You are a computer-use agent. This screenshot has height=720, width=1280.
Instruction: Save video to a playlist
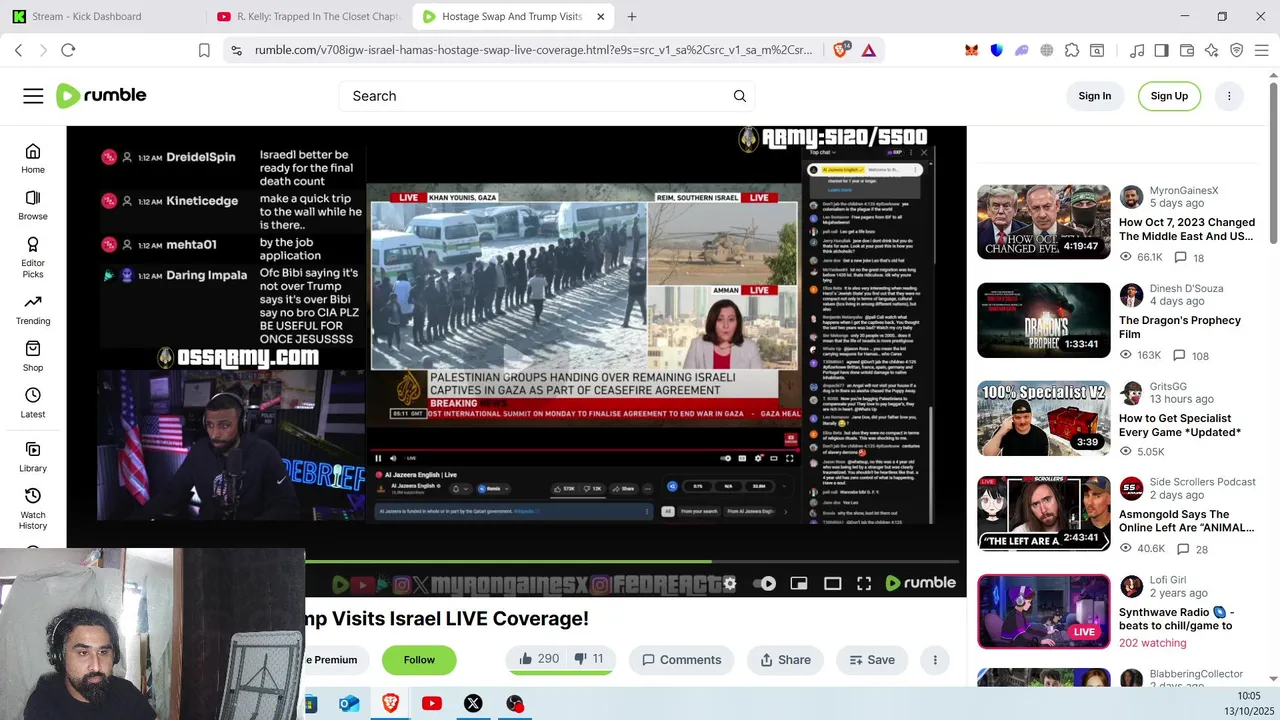point(871,660)
